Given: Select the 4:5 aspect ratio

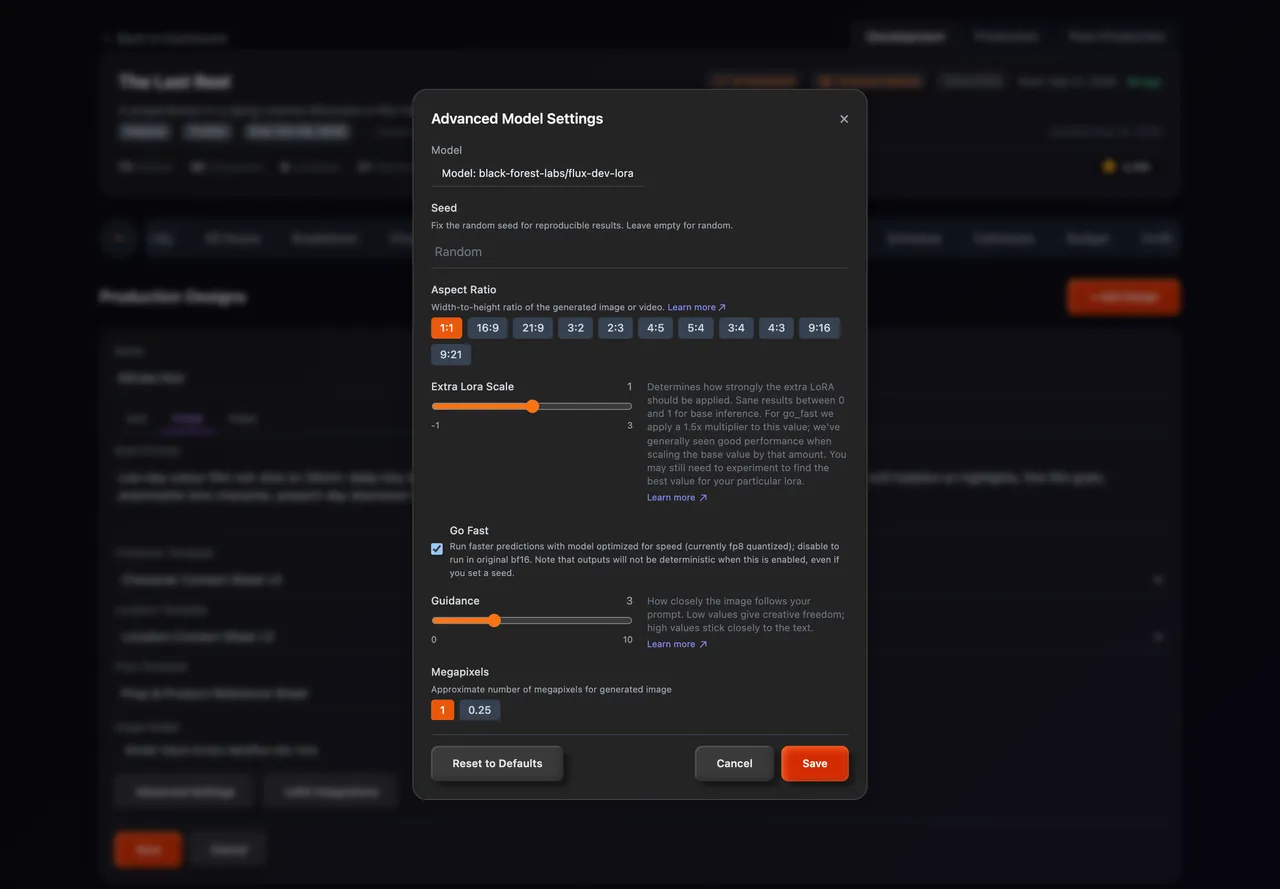Looking at the screenshot, I should click(656, 328).
